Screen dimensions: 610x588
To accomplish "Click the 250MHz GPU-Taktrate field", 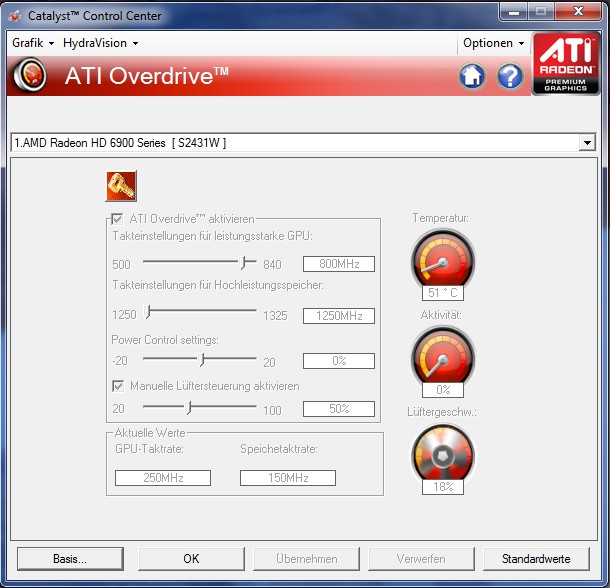I will click(x=163, y=477).
